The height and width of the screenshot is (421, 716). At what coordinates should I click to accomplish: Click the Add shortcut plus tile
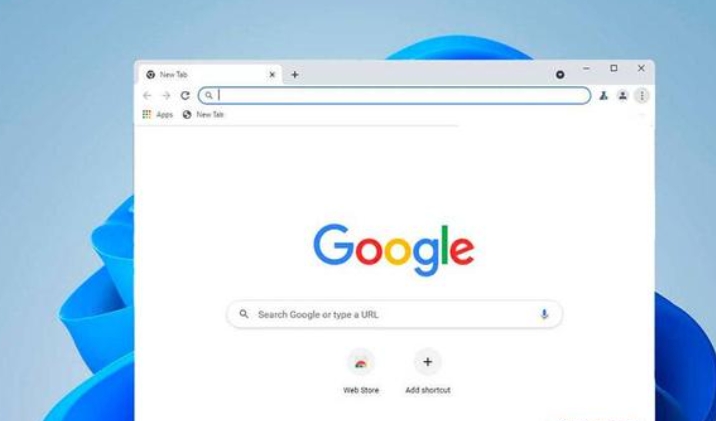point(428,372)
